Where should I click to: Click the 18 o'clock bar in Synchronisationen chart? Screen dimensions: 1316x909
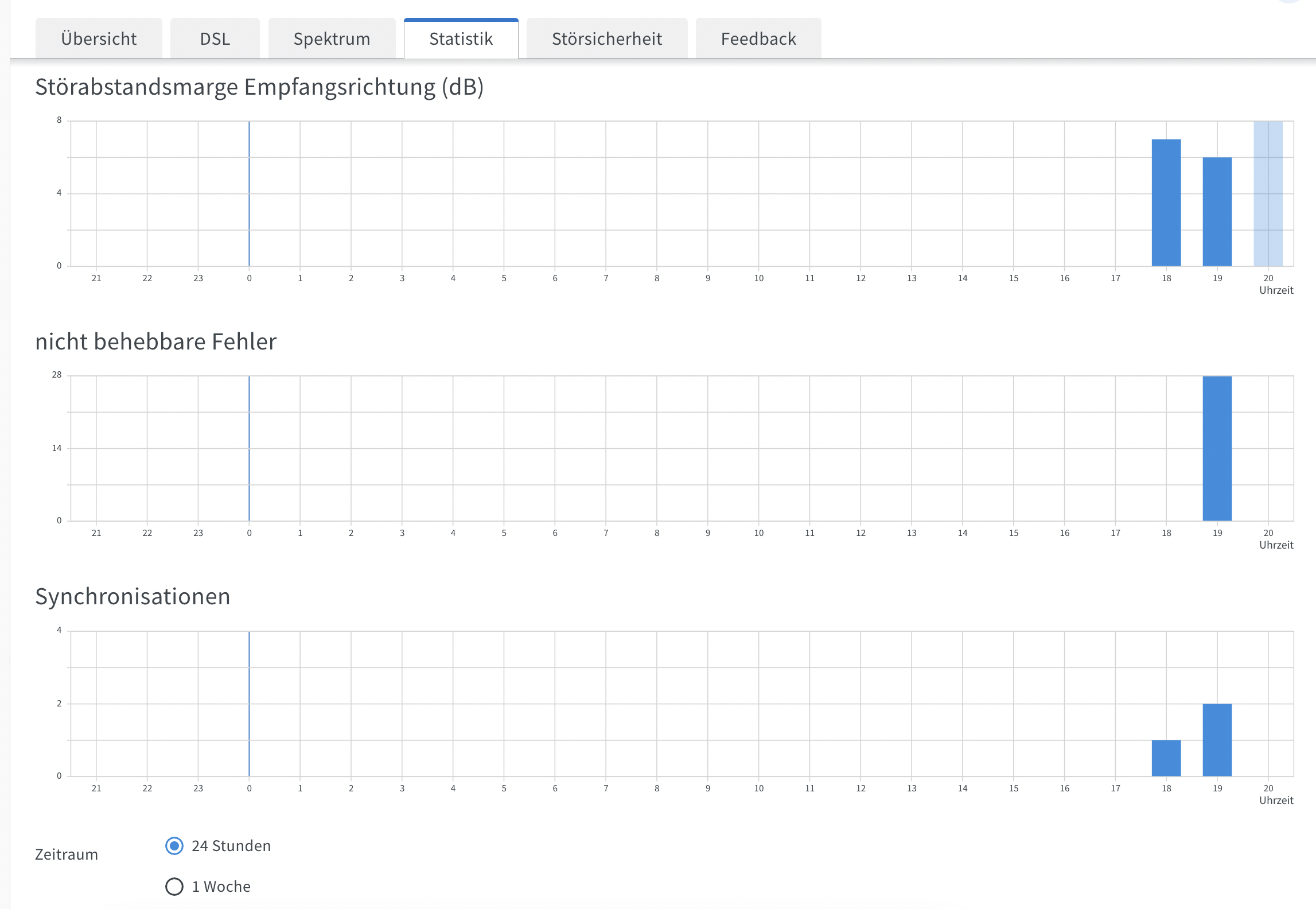click(1166, 758)
